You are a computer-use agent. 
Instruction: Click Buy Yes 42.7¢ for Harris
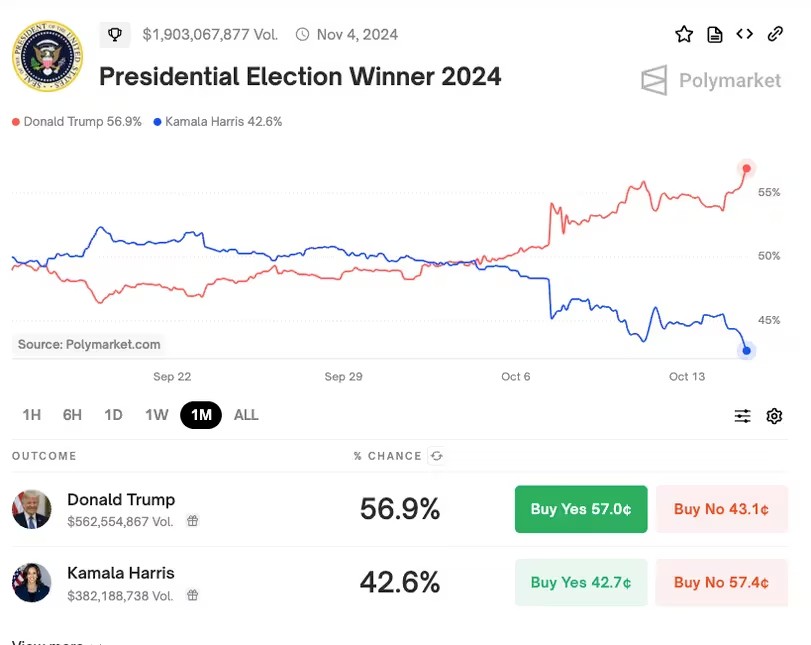(581, 582)
